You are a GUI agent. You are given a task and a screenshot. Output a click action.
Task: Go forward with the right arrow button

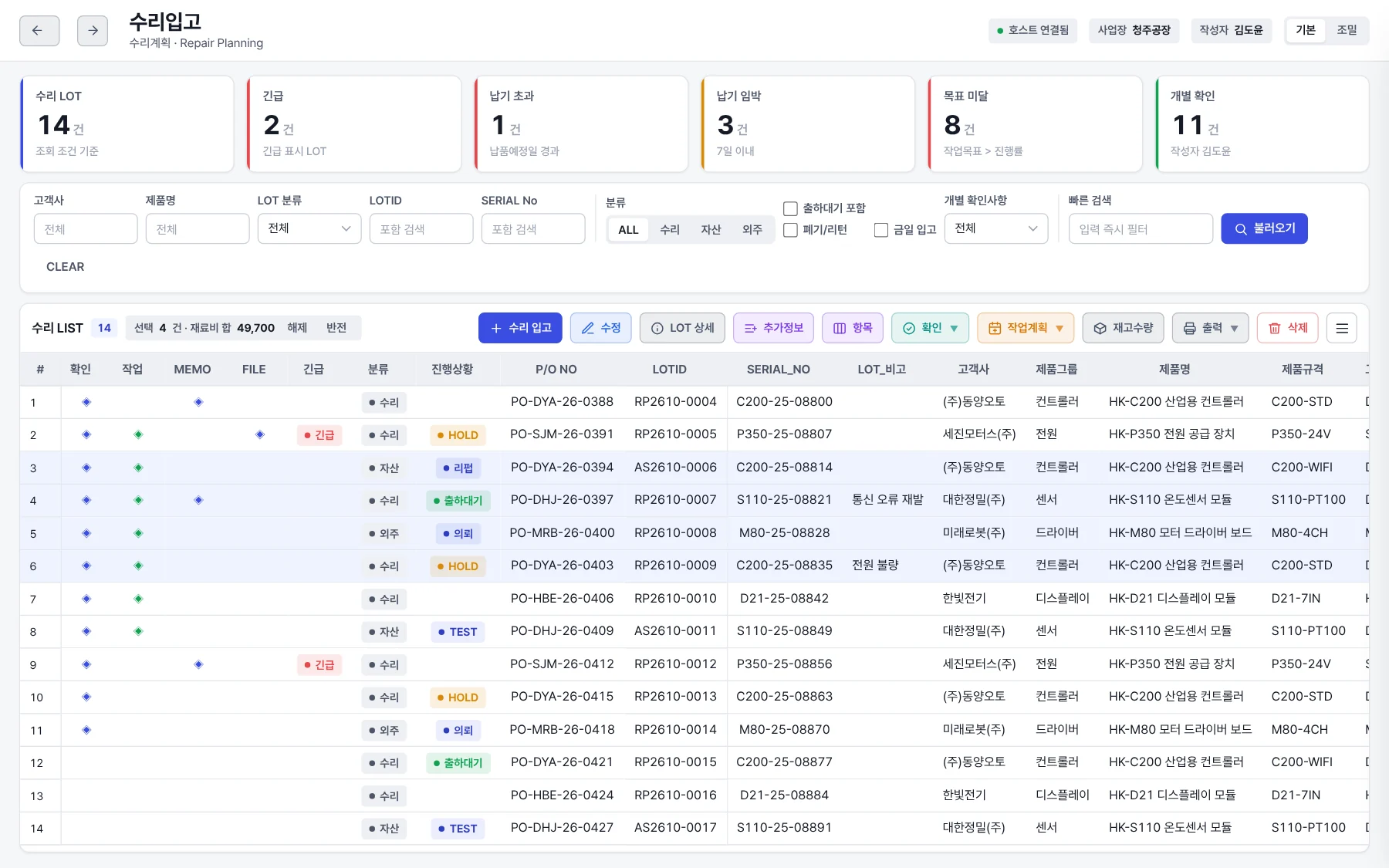[x=93, y=31]
